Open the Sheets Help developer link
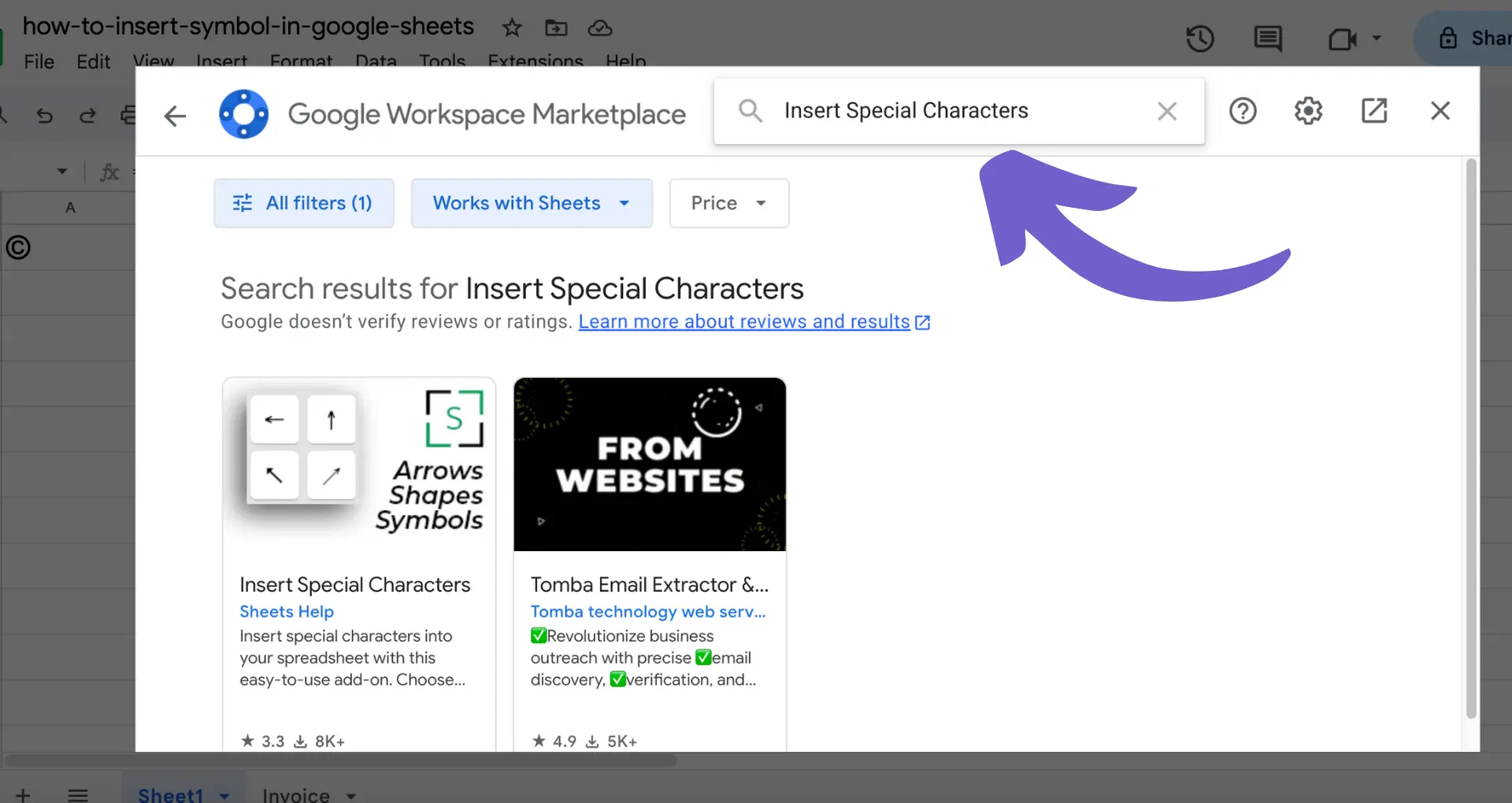This screenshot has height=803, width=1512. coord(287,612)
